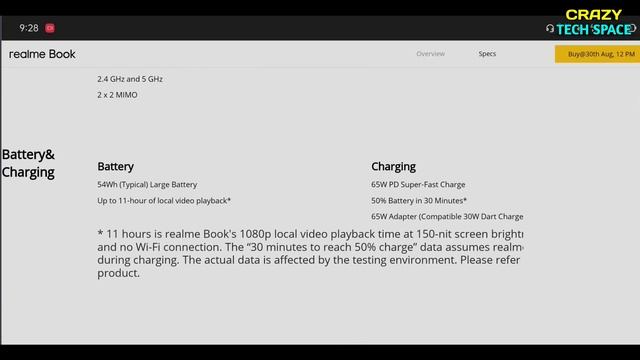Image resolution: width=640 pixels, height=360 pixels.
Task: Switch to the Overview tab
Action: click(430, 54)
